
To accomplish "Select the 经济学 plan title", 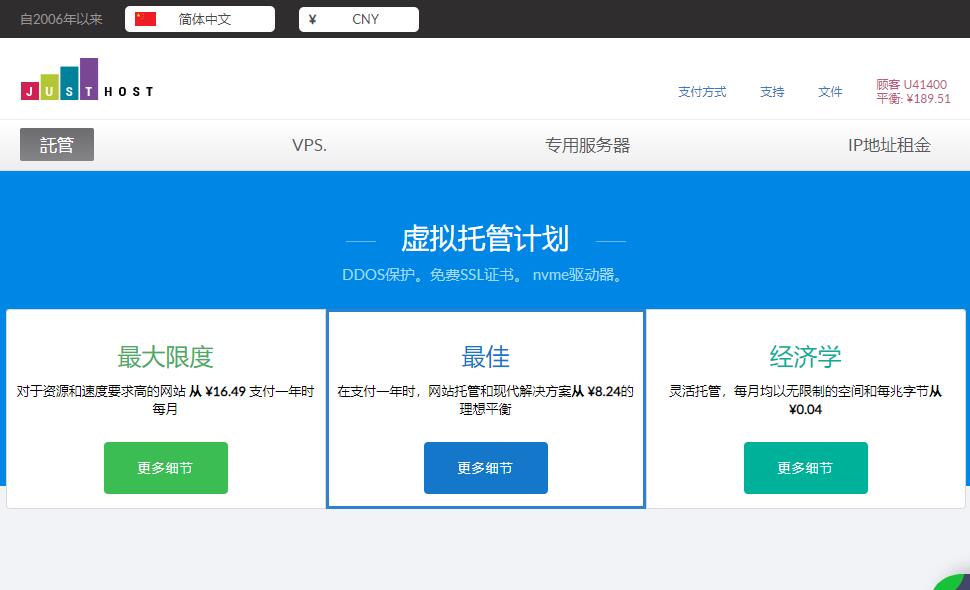I will point(806,357).
